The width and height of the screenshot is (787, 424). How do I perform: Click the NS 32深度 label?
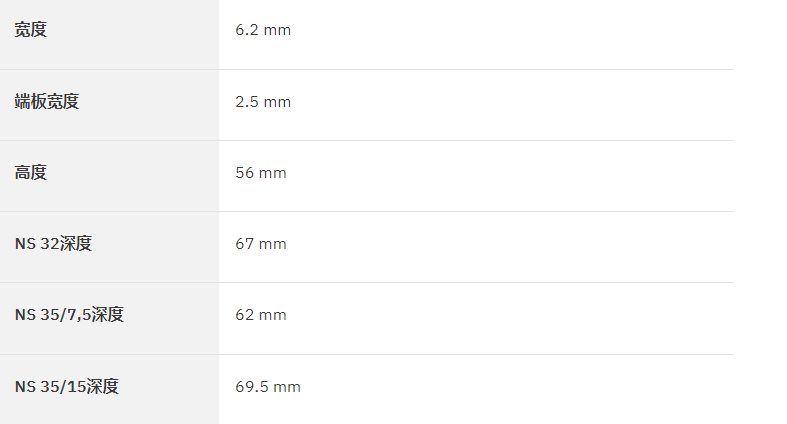(x=53, y=244)
